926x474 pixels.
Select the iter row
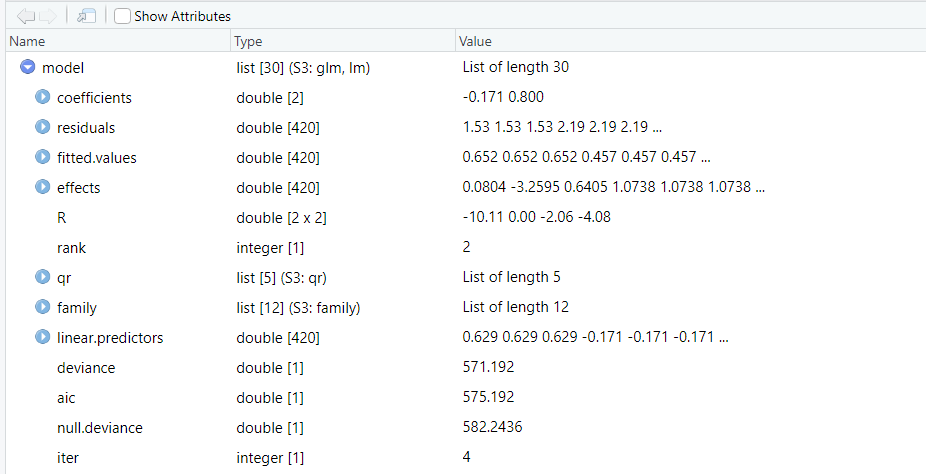[x=69, y=457]
